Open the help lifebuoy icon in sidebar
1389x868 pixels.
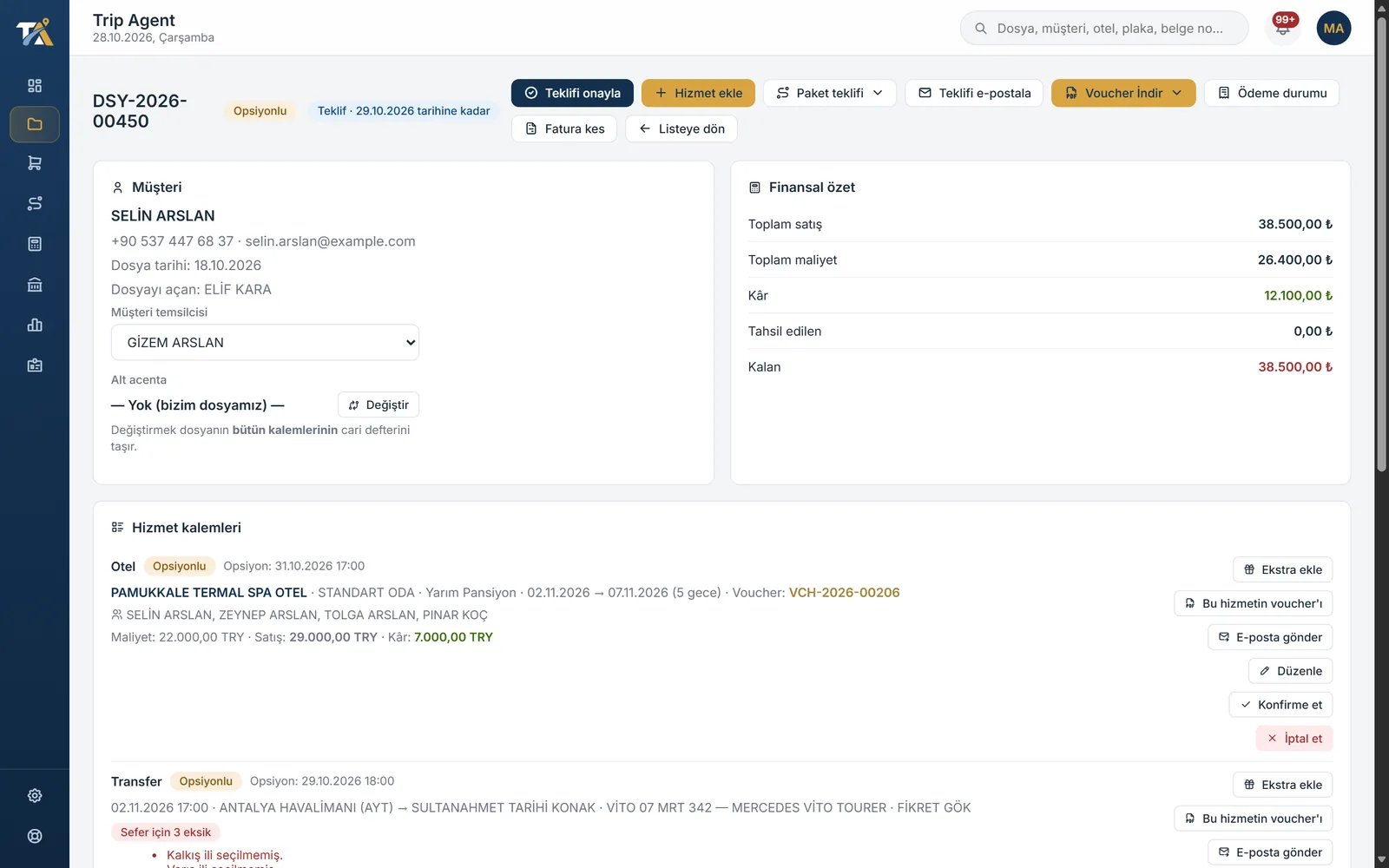(35, 836)
